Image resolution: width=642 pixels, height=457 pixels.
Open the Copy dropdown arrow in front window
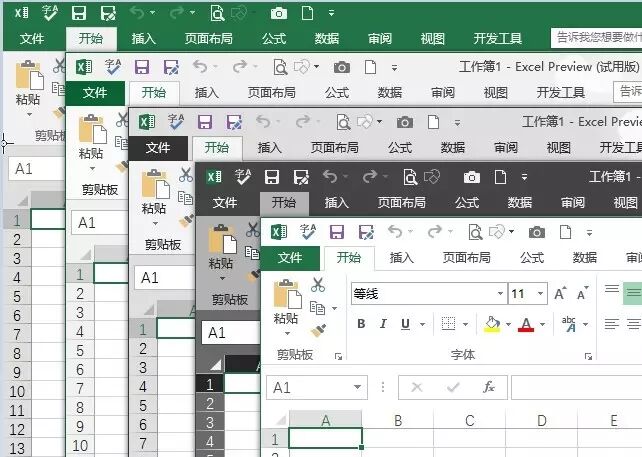[x=335, y=308]
